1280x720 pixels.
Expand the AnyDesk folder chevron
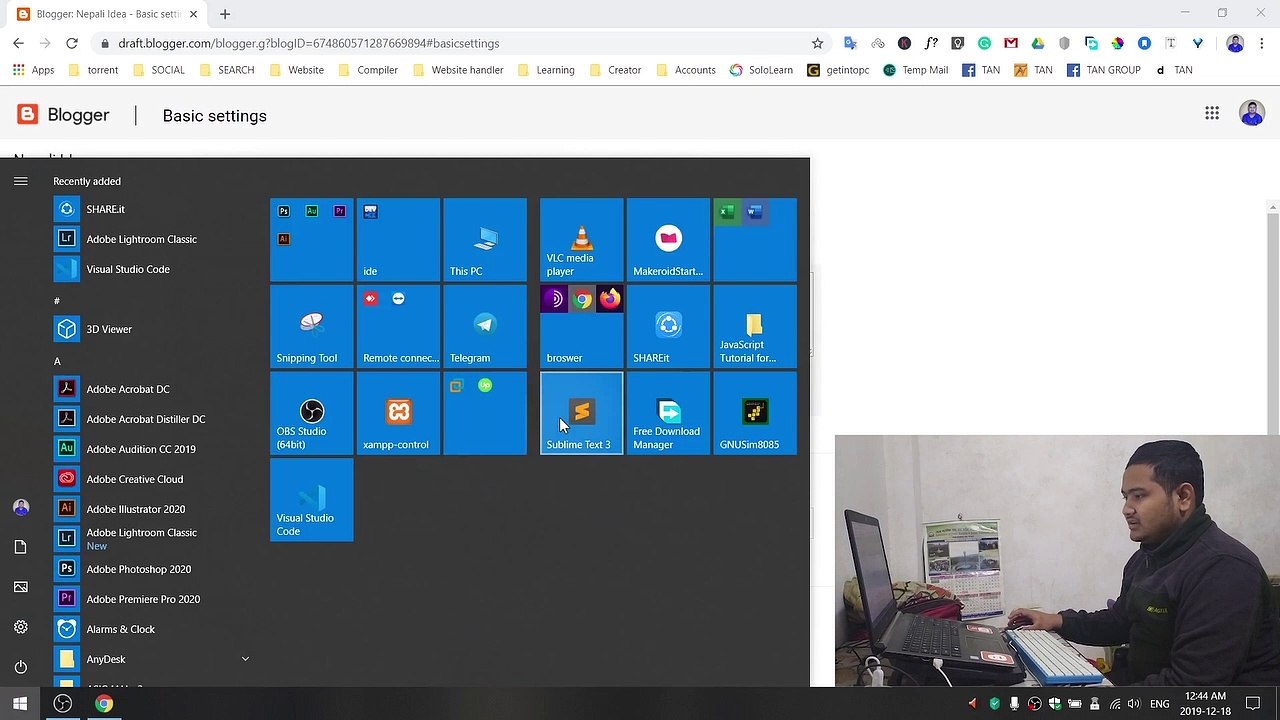(245, 659)
